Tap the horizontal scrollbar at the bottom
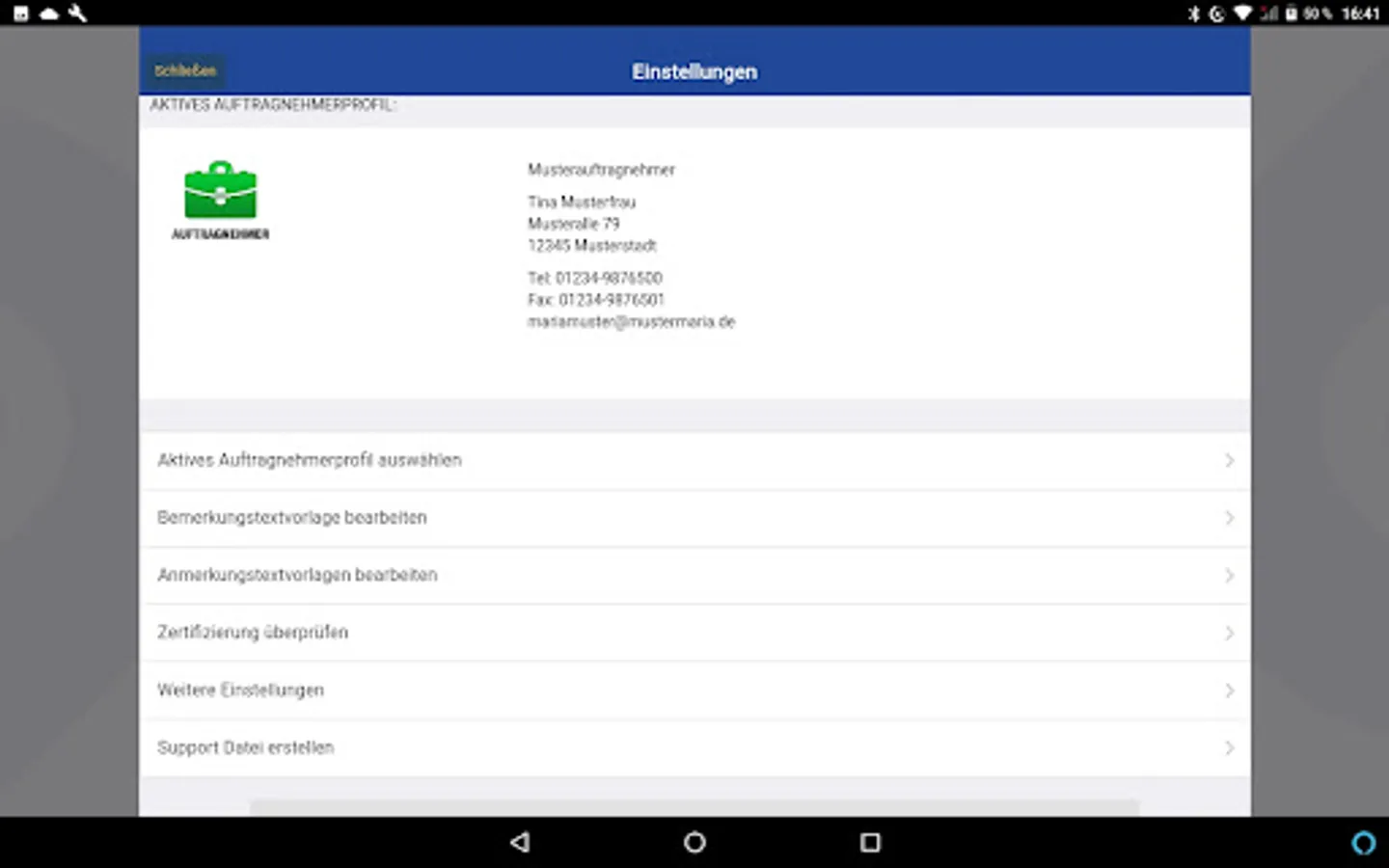 coord(694,807)
